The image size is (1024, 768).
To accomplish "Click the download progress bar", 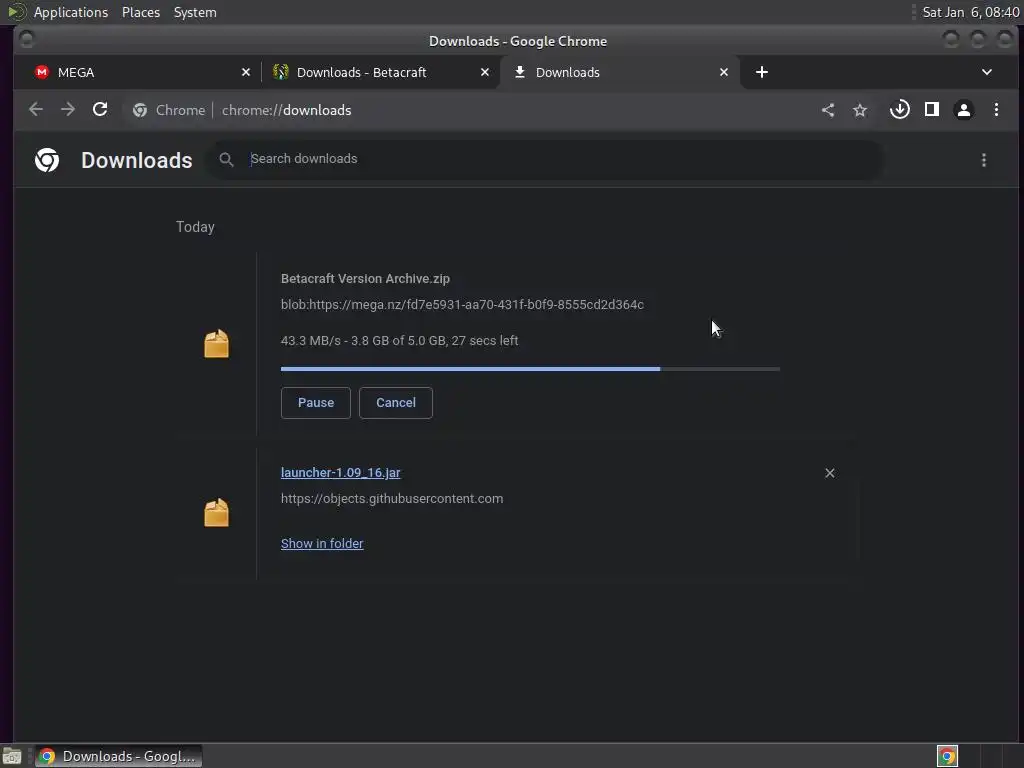I will [x=530, y=369].
